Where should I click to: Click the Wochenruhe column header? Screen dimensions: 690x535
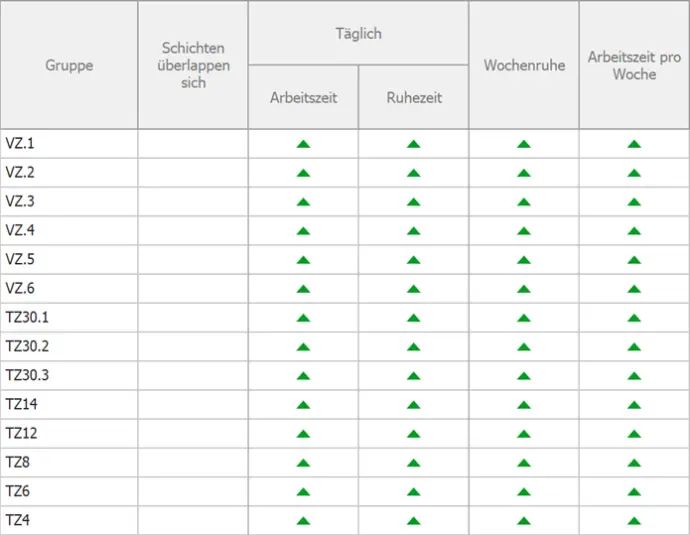click(524, 65)
